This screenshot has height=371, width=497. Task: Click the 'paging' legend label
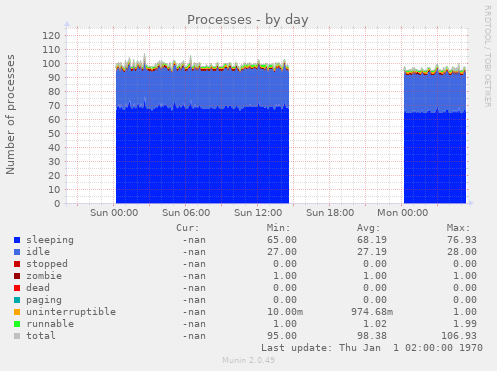coord(44,300)
